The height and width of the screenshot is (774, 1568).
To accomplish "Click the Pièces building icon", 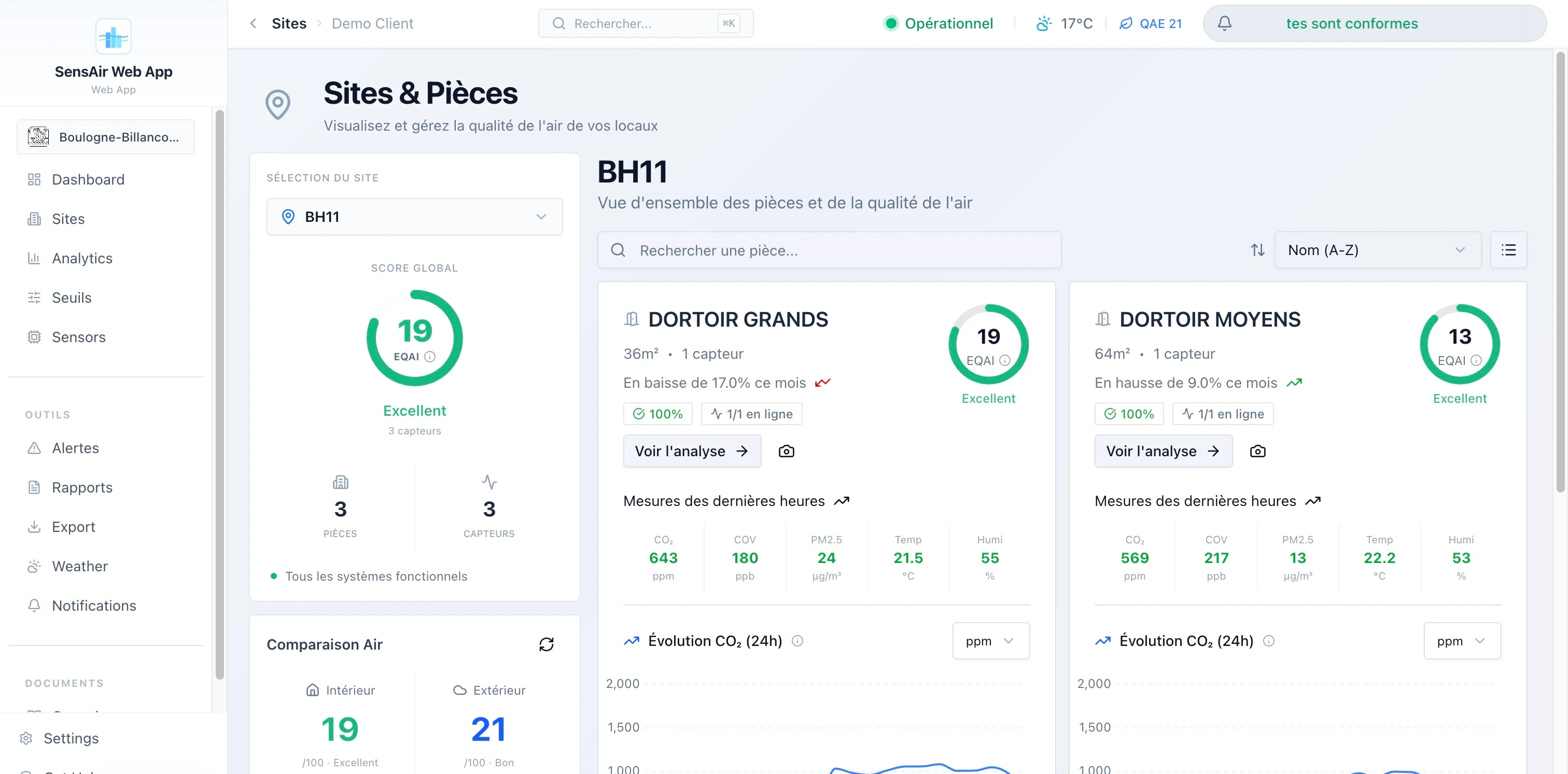I will [x=340, y=483].
